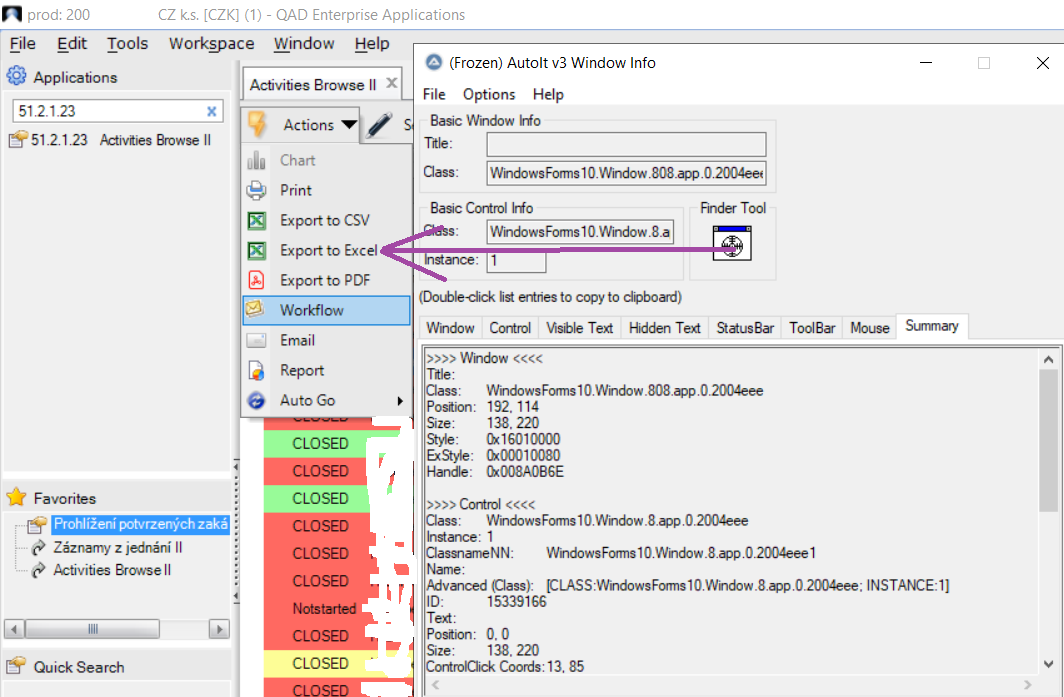Switch to the Mouse tab
1064x697 pixels.
pos(870,328)
